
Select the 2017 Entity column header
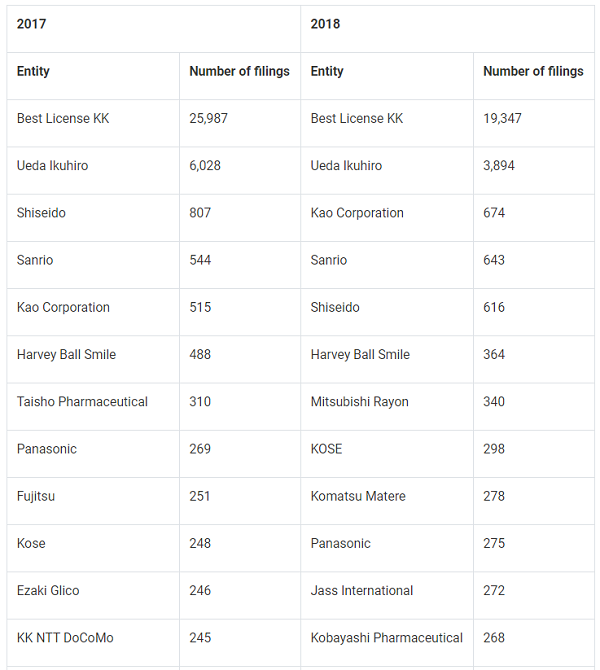(33, 71)
